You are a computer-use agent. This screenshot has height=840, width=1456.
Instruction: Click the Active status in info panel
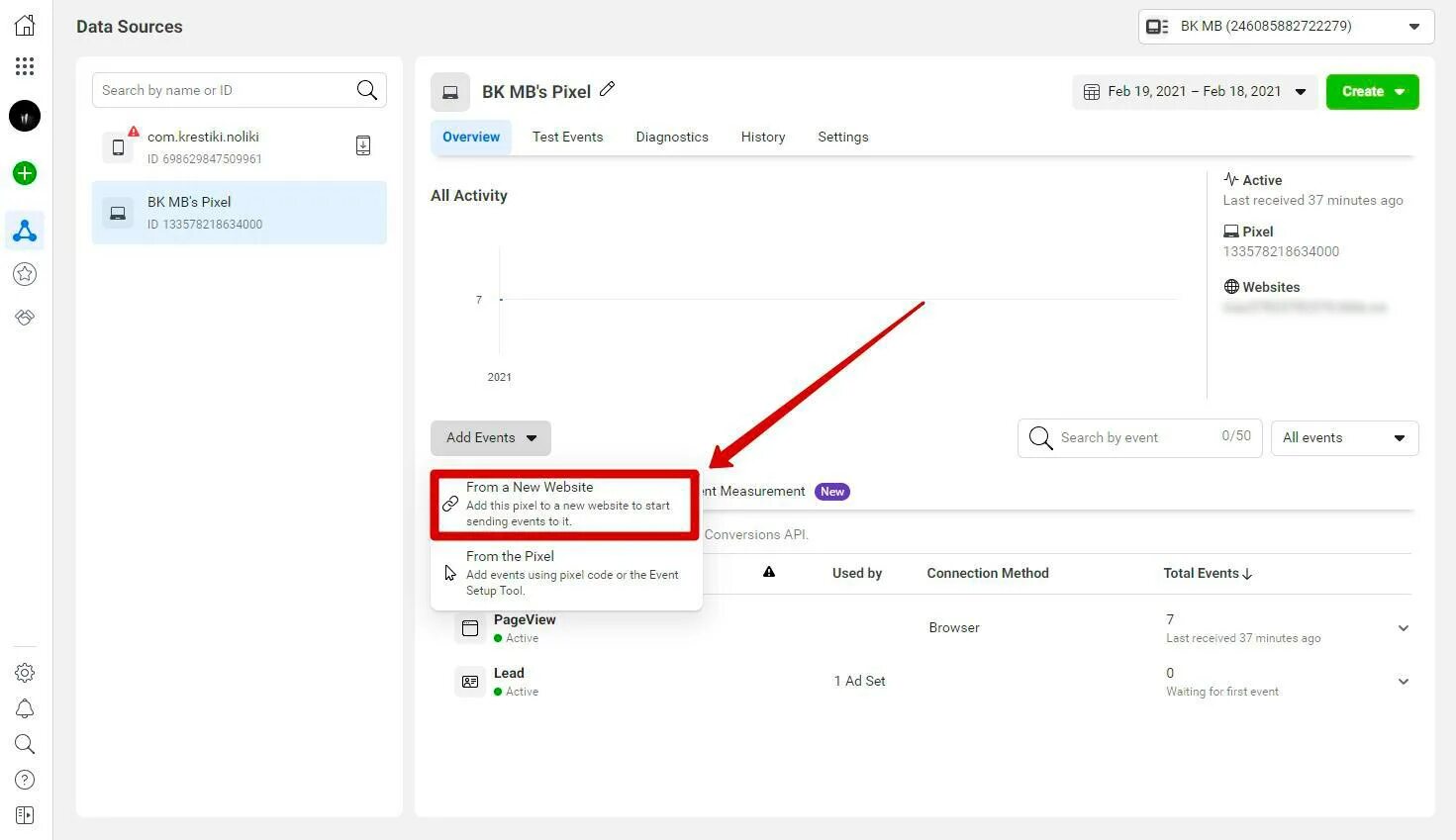pyautogui.click(x=1262, y=180)
